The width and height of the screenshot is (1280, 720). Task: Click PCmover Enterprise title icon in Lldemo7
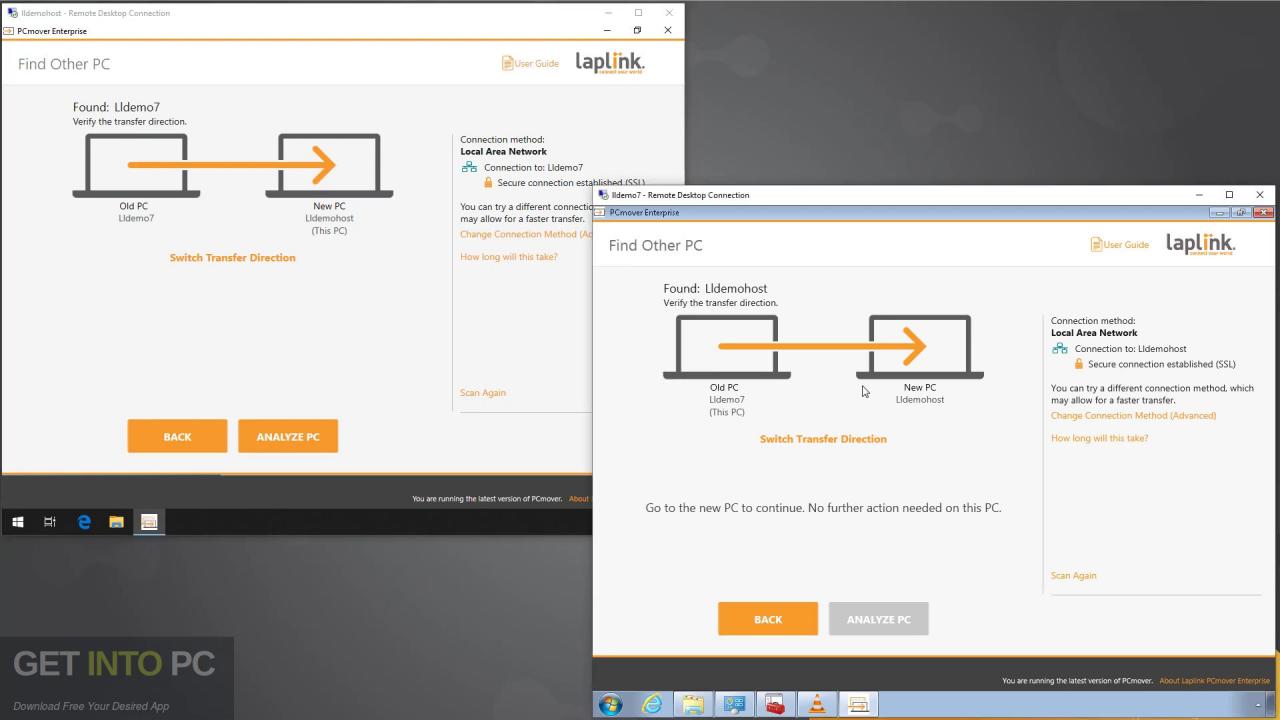point(600,212)
